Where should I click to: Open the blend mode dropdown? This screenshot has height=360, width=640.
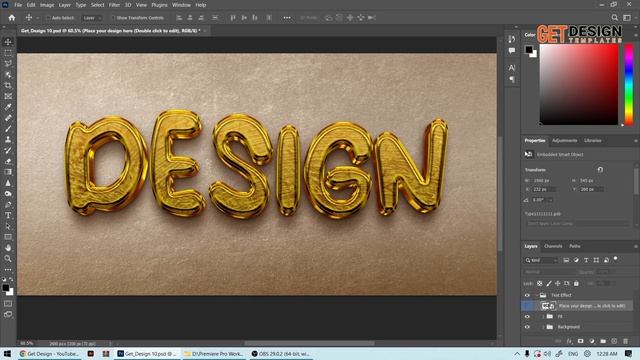(x=549, y=271)
